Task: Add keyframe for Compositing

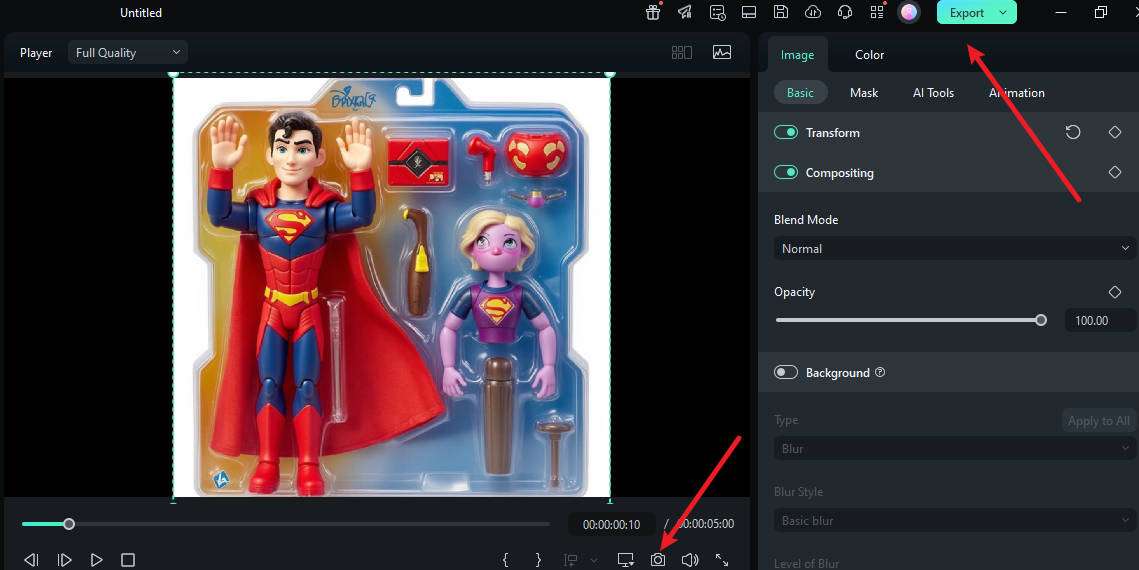Action: [x=1115, y=172]
